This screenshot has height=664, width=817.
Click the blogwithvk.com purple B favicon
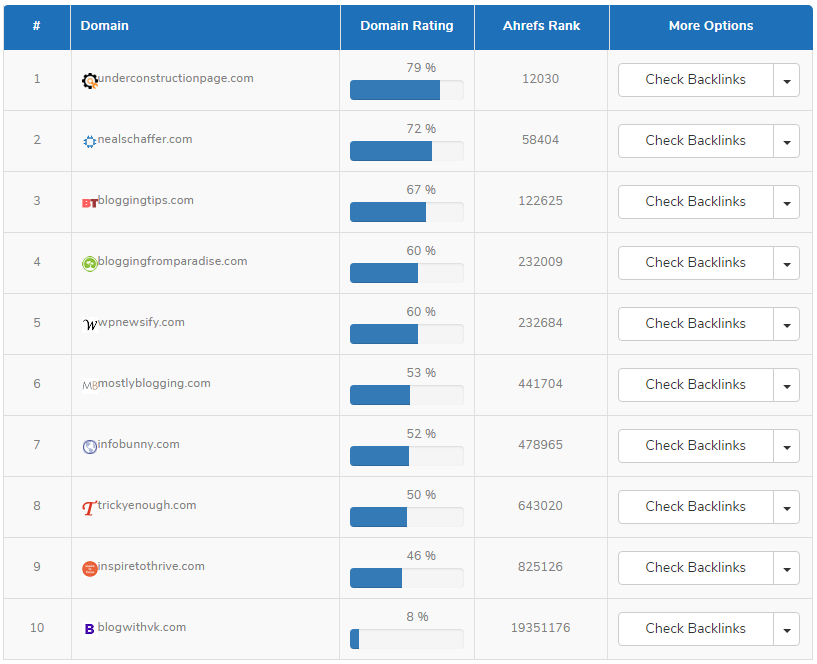(x=90, y=629)
